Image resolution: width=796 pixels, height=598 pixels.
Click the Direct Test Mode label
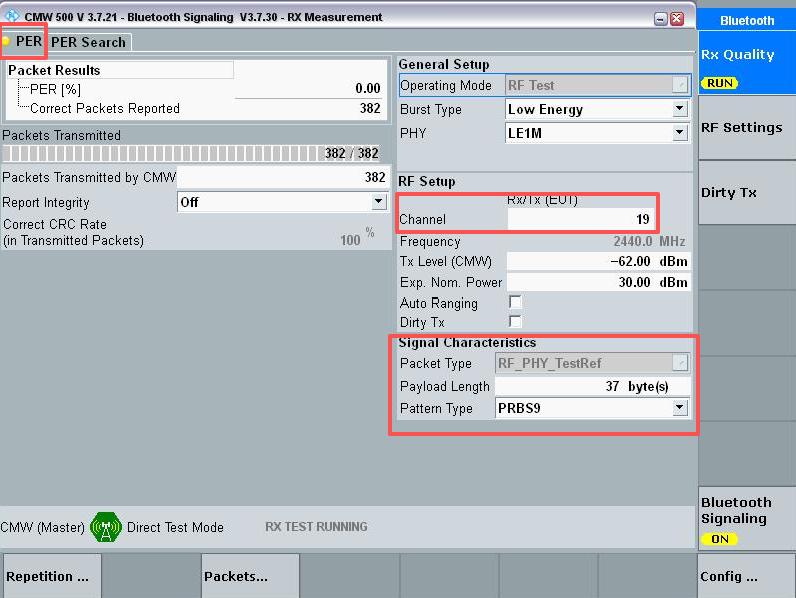pos(175,527)
